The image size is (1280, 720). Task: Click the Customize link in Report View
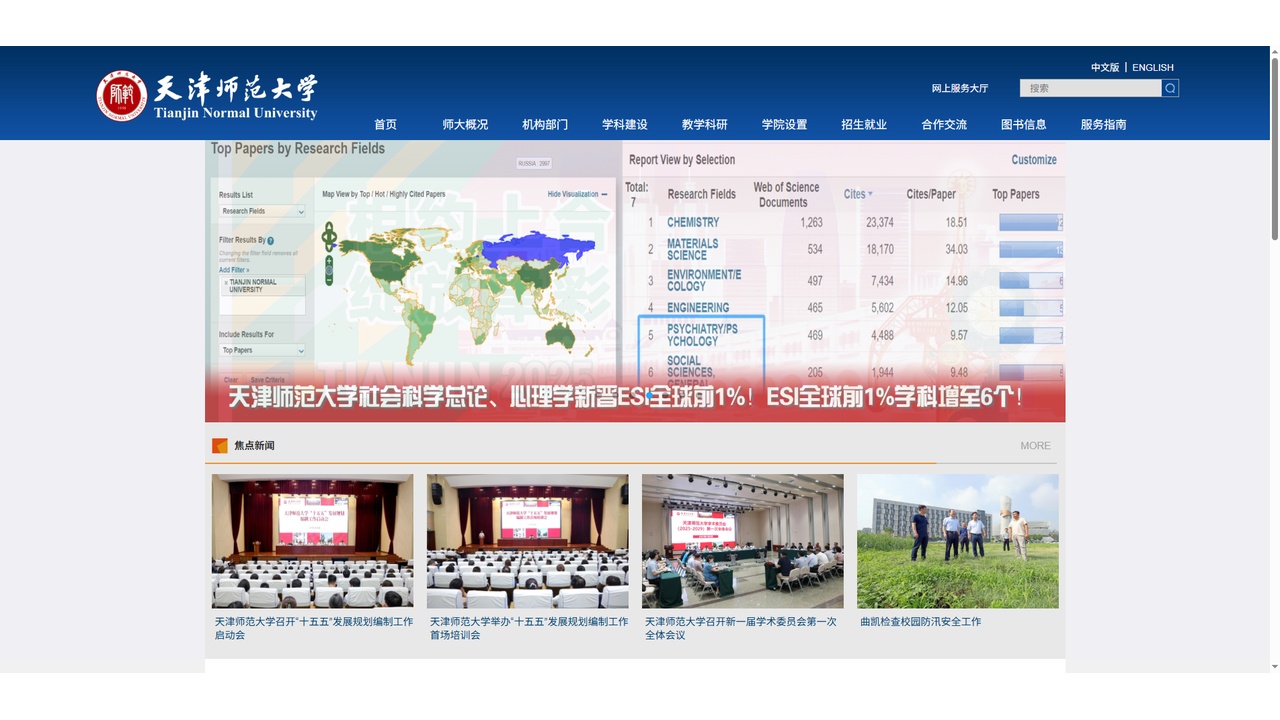point(1033,159)
